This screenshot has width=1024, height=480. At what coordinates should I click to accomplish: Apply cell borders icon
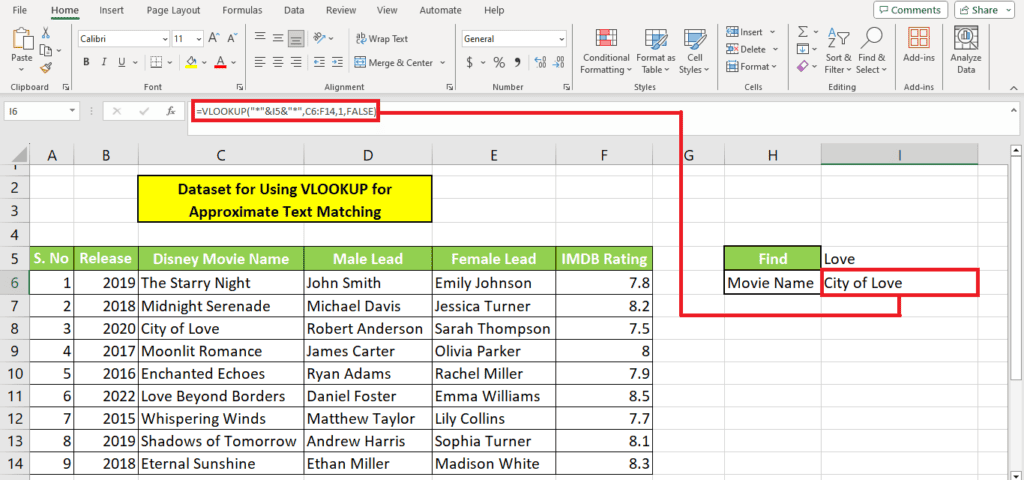coord(156,63)
